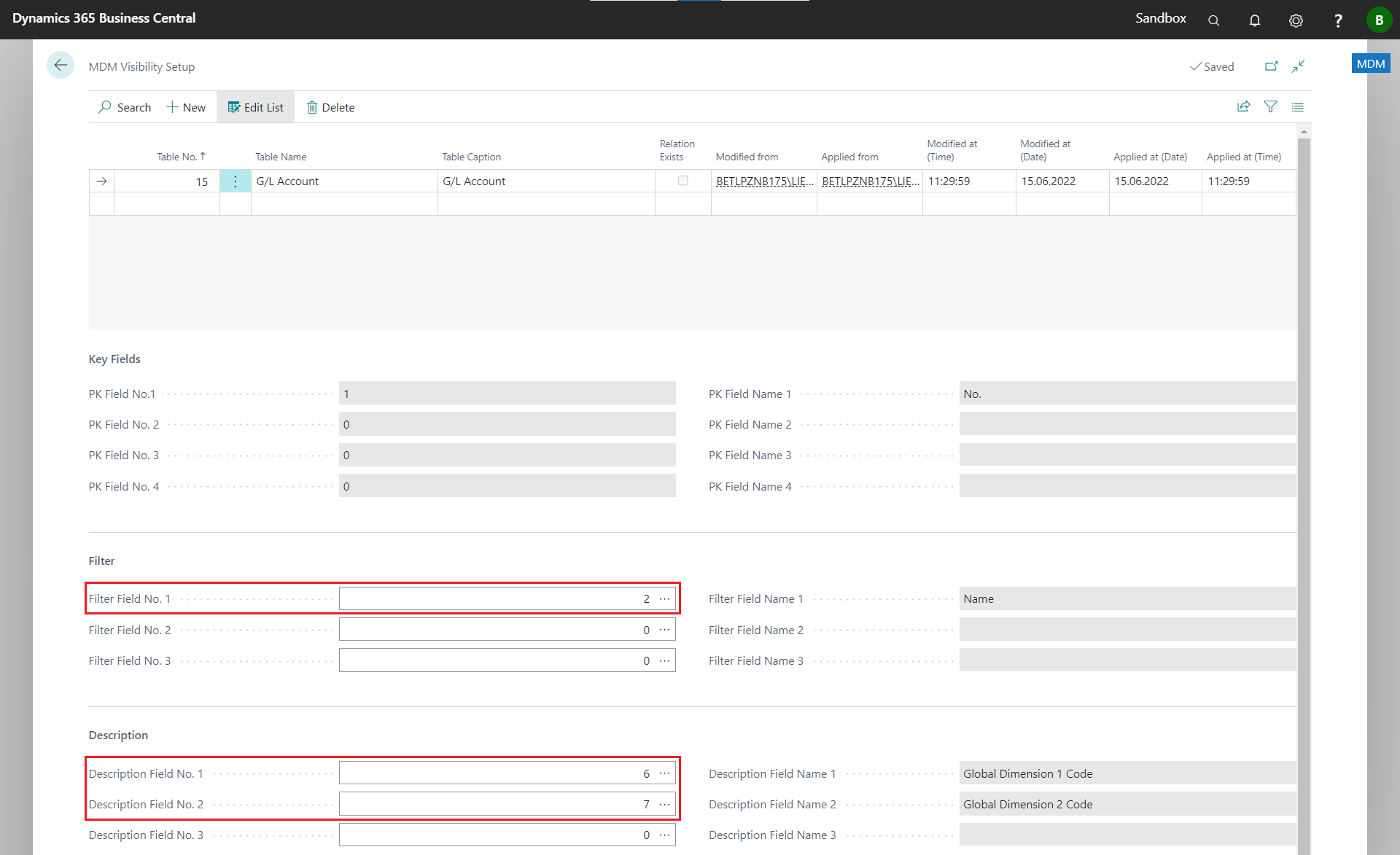The height and width of the screenshot is (855, 1400).
Task: Click the Applied from BETLPZNB175 link
Action: click(870, 181)
